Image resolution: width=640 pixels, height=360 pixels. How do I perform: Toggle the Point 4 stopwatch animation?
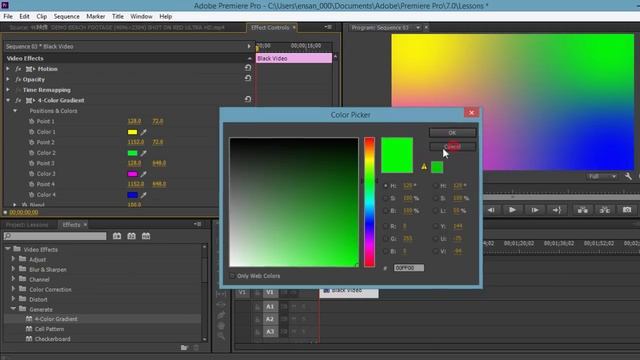(x=31, y=184)
